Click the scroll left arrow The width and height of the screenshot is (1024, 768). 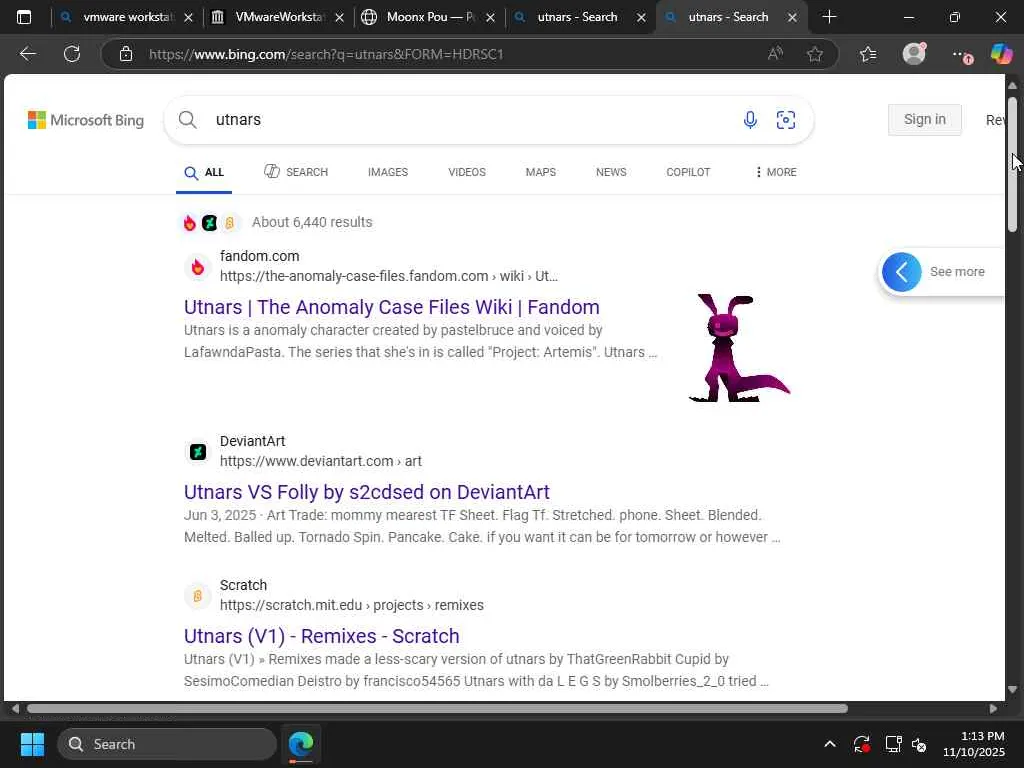pyautogui.click(x=15, y=709)
